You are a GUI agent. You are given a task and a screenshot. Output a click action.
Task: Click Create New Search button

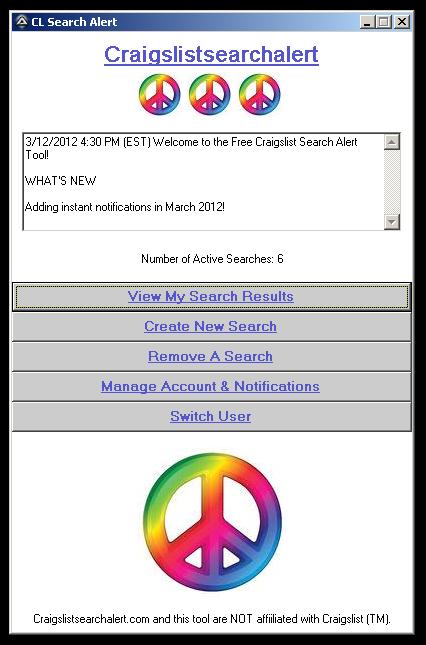(211, 327)
